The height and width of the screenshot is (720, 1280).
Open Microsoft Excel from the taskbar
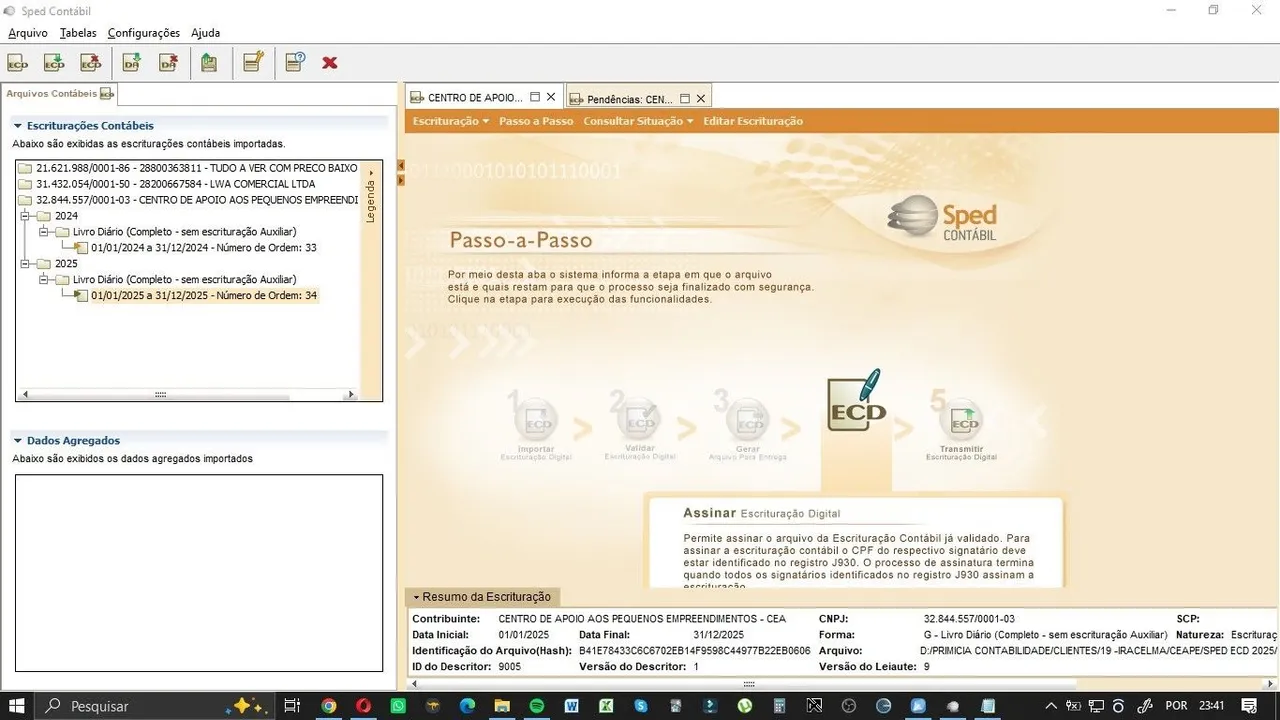[606, 706]
